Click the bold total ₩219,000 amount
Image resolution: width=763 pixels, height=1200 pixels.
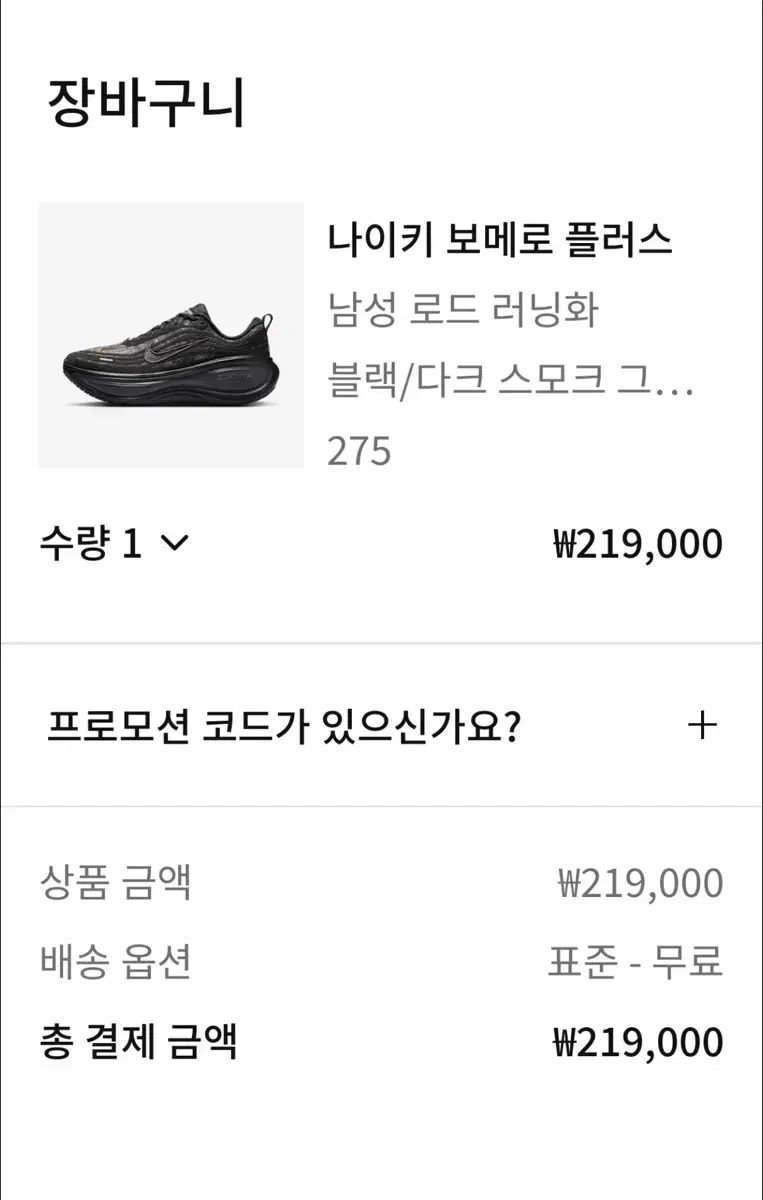point(637,1042)
